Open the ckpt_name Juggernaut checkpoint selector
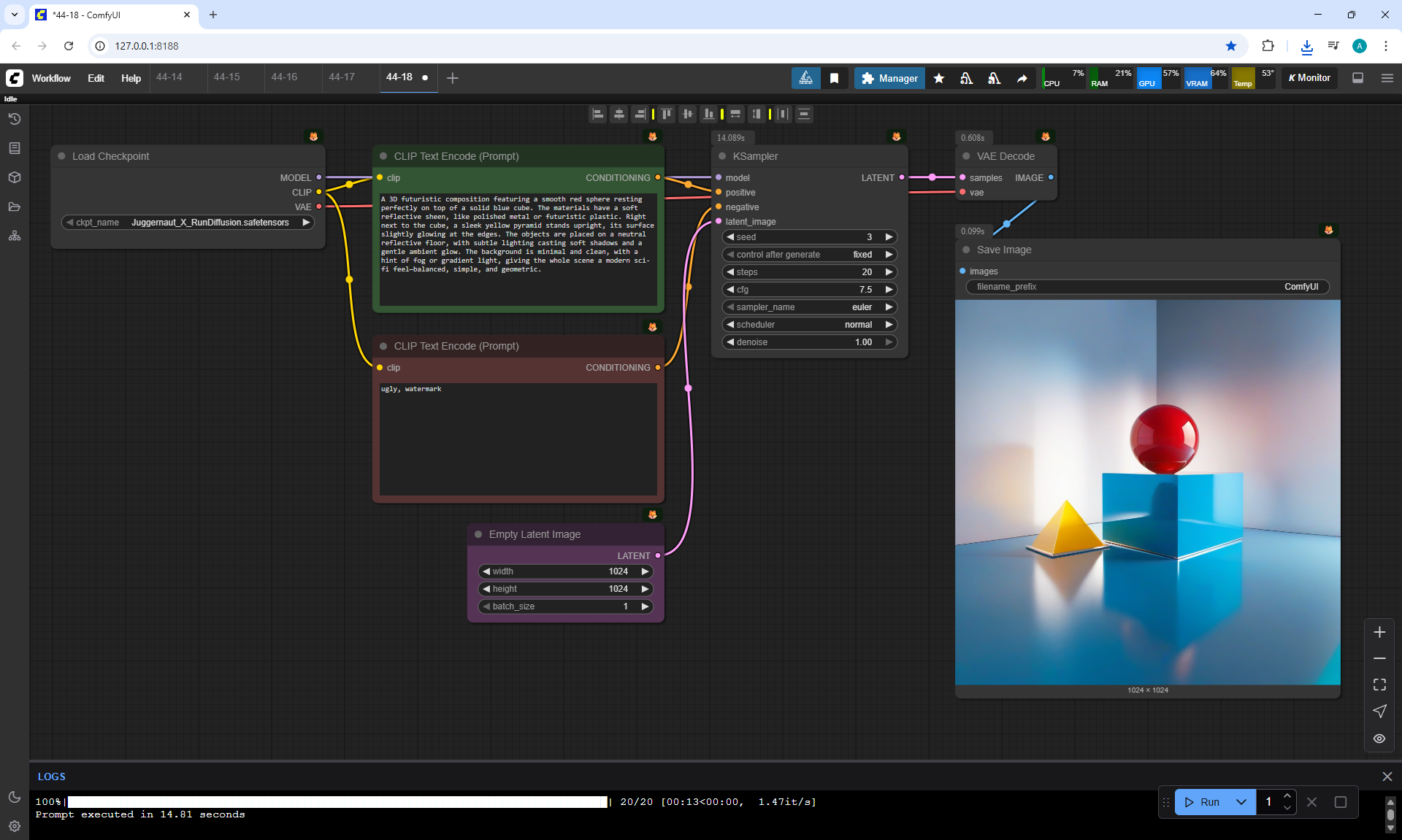Viewport: 1402px width, 840px height. coord(188,223)
